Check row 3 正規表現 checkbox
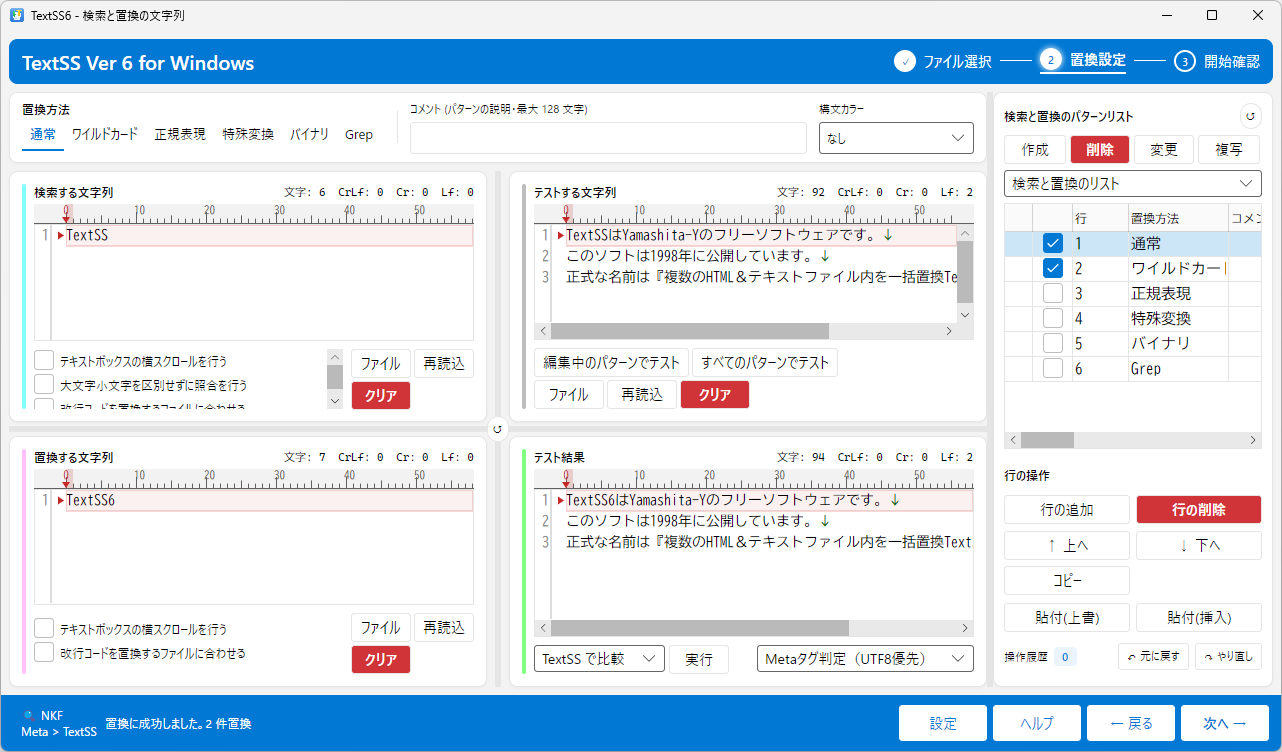 tap(1052, 293)
